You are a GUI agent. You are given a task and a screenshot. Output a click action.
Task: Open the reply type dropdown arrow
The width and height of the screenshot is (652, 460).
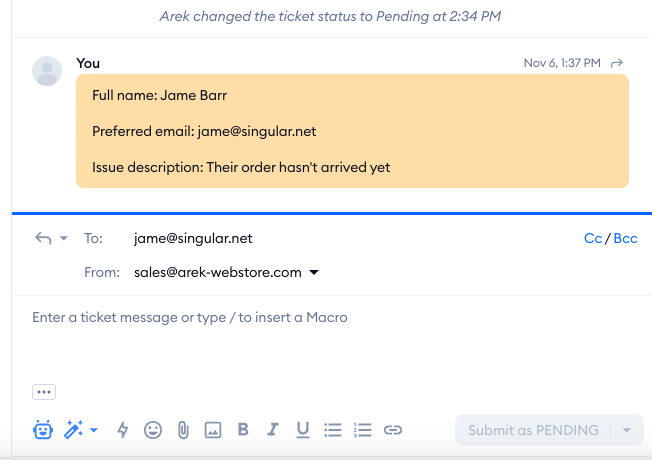(64, 239)
